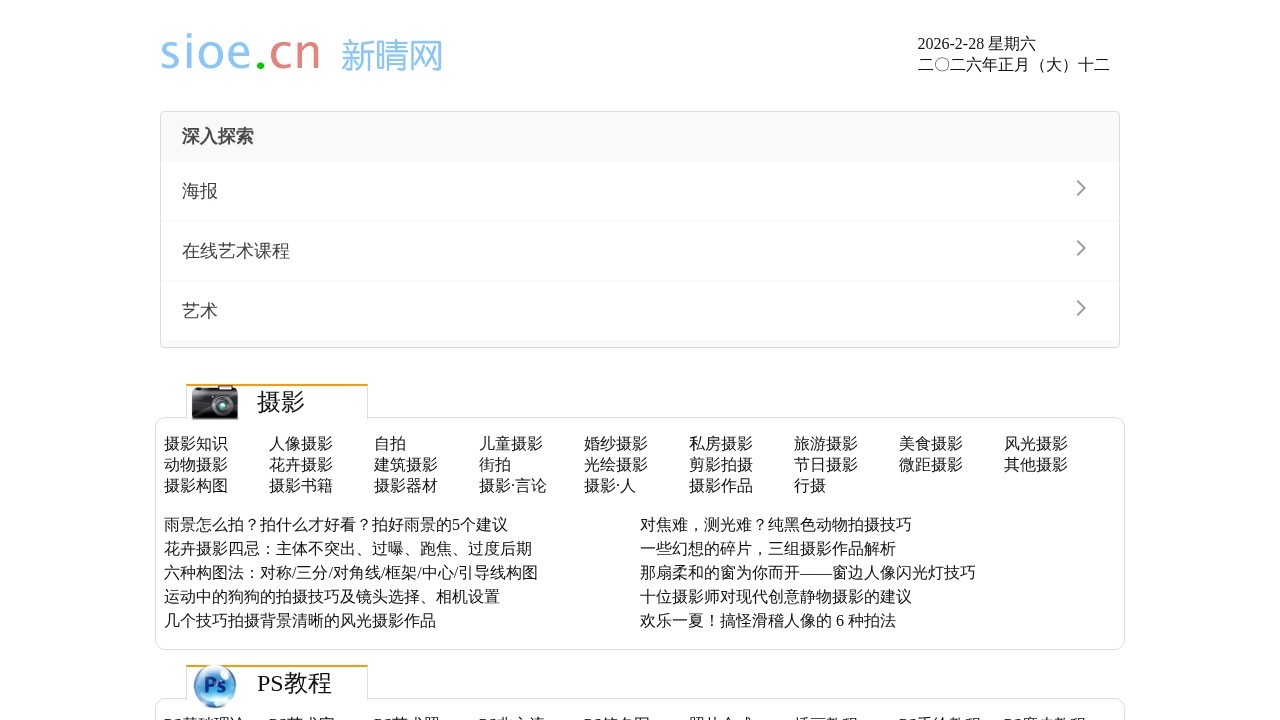Read the 花卉摄影四忌 article
The height and width of the screenshot is (720, 1280).
[x=347, y=549]
